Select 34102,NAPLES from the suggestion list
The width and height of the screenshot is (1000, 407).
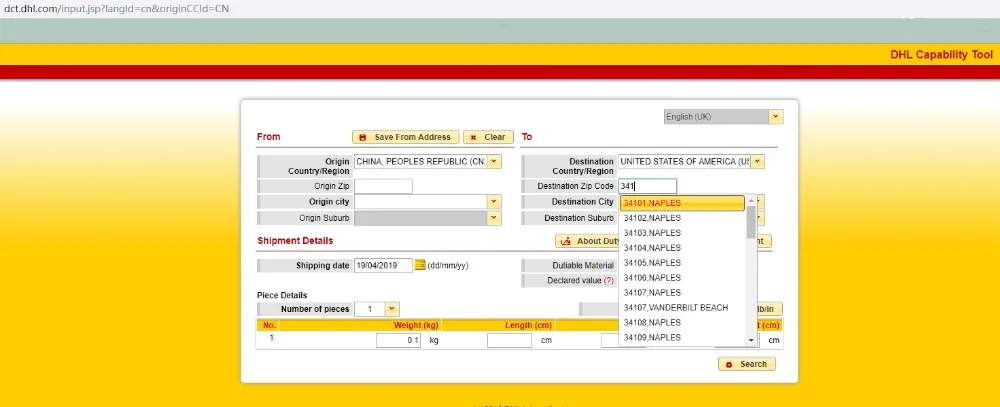(682, 218)
